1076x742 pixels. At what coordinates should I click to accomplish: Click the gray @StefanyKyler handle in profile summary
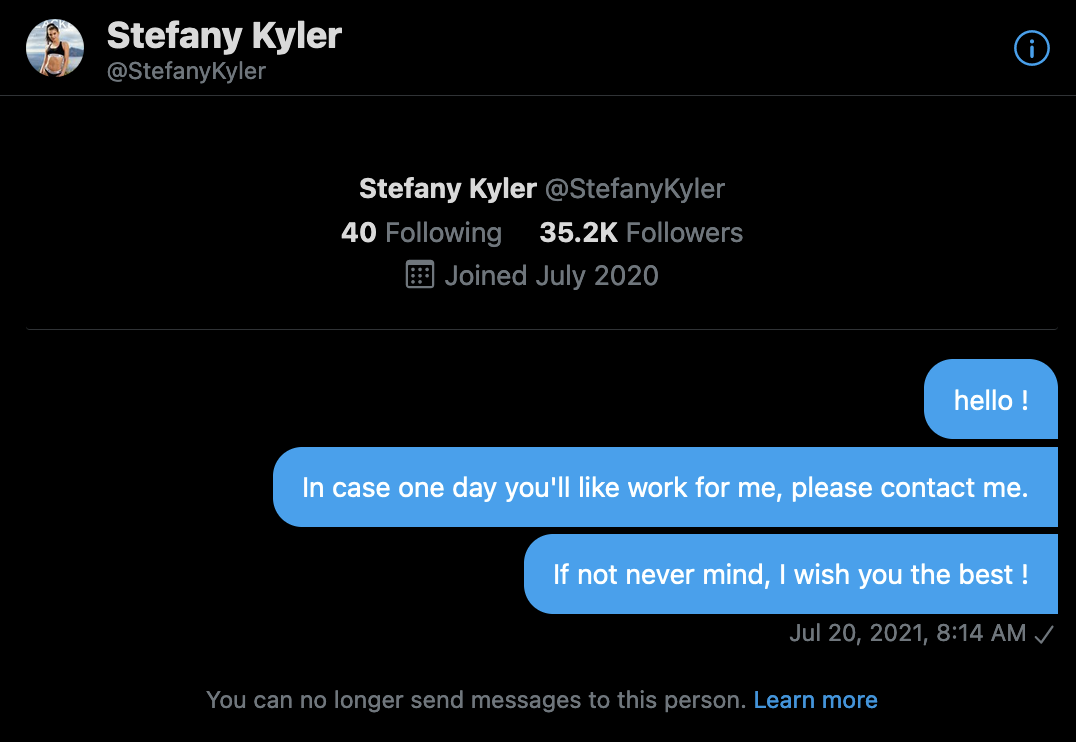(634, 188)
